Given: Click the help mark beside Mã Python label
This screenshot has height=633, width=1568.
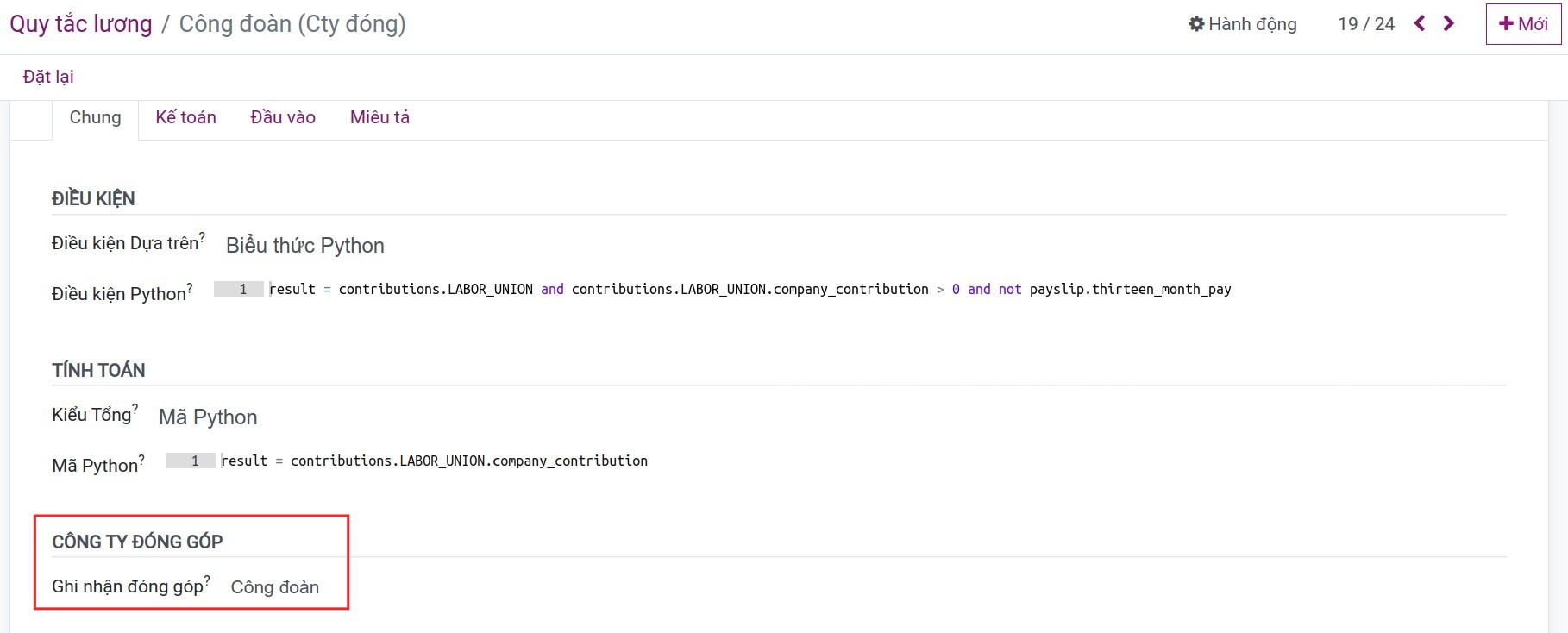Looking at the screenshot, I should [x=141, y=459].
